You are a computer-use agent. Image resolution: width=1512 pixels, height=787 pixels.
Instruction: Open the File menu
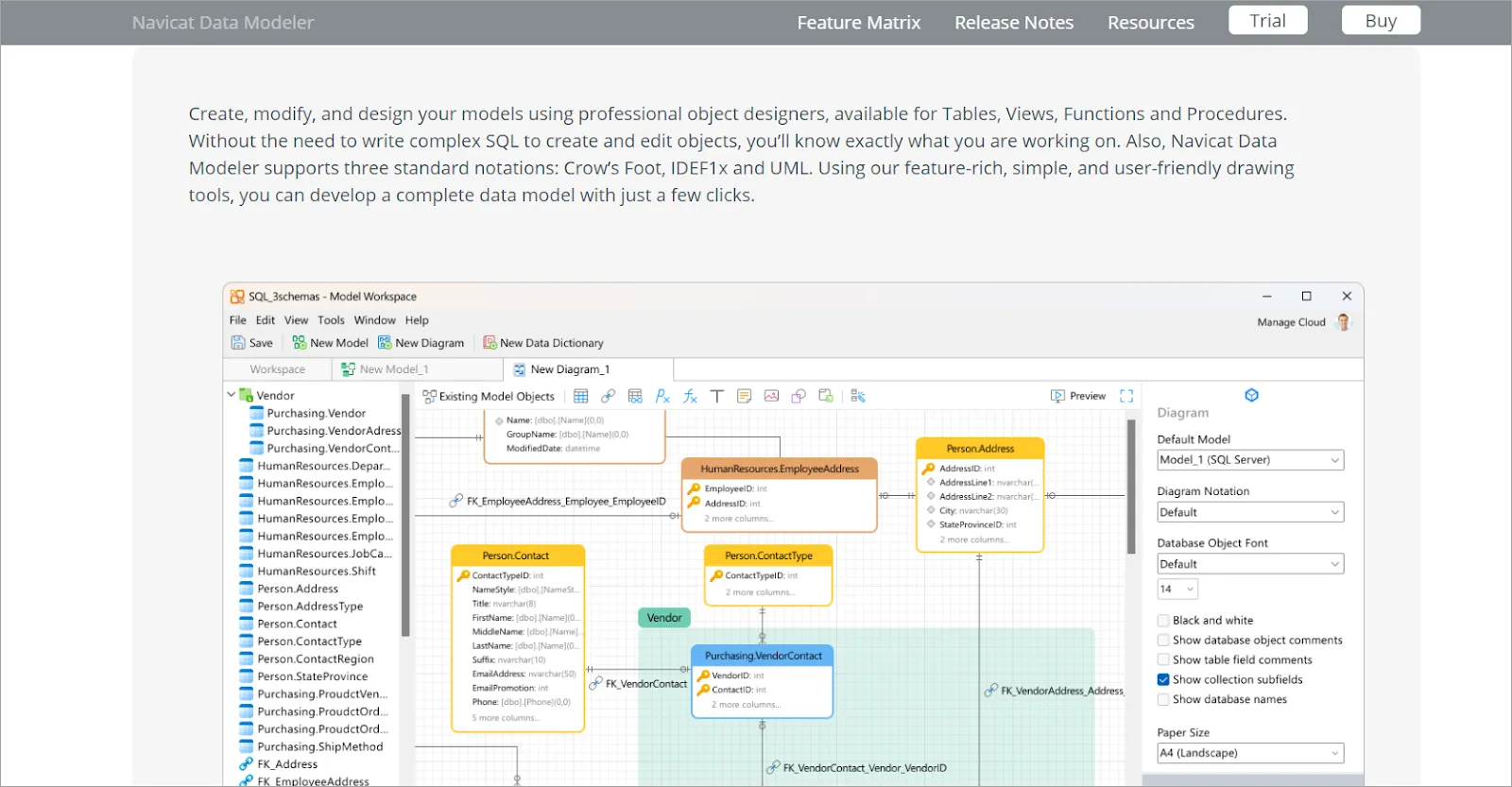point(238,320)
